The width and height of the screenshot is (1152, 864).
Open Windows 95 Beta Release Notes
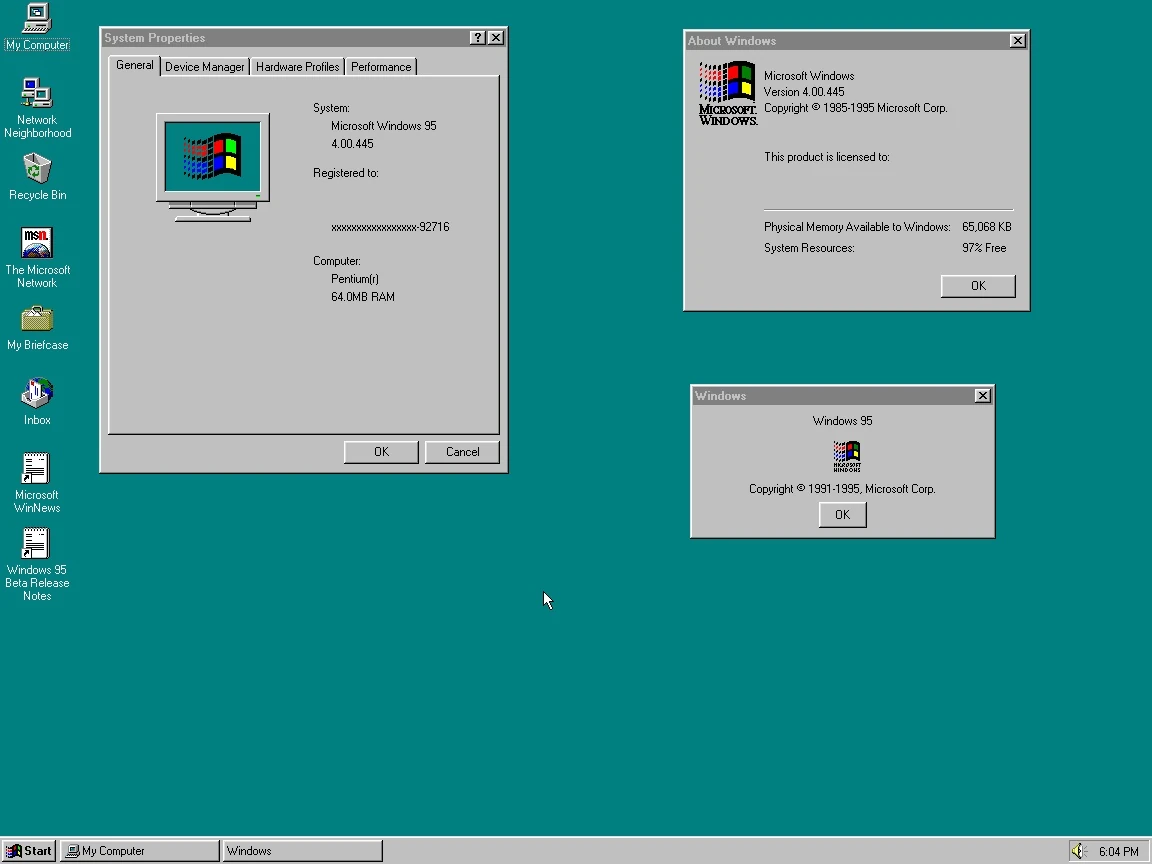37,543
